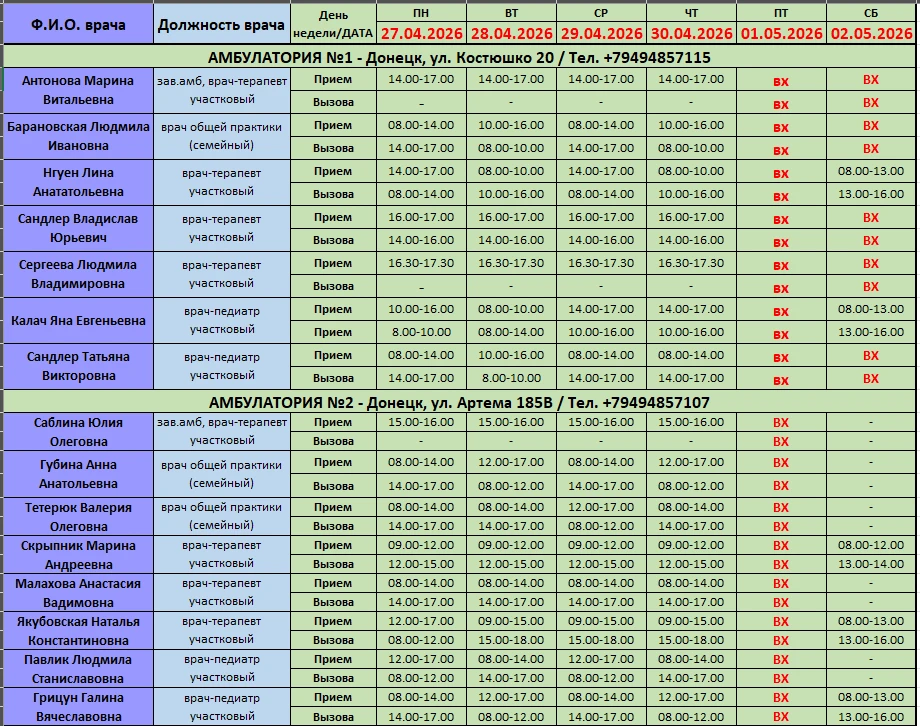920x726 pixels.
Task: Click the "СБ" weekday header
Action: [871, 13]
